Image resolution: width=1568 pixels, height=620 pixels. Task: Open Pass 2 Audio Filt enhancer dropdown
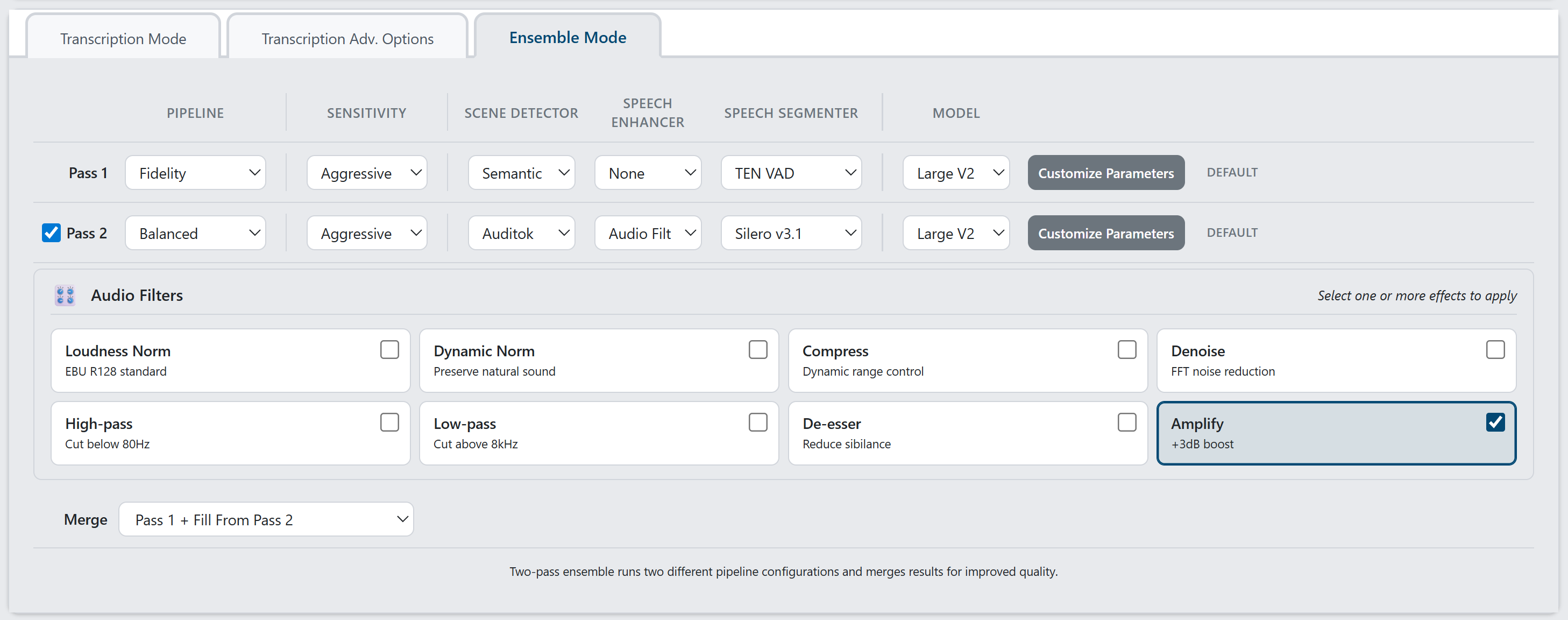click(648, 233)
